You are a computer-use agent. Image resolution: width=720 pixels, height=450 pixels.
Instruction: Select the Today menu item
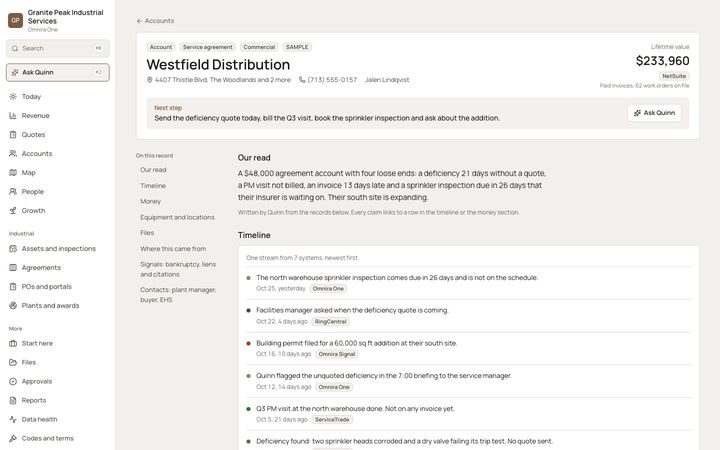(x=58, y=96)
